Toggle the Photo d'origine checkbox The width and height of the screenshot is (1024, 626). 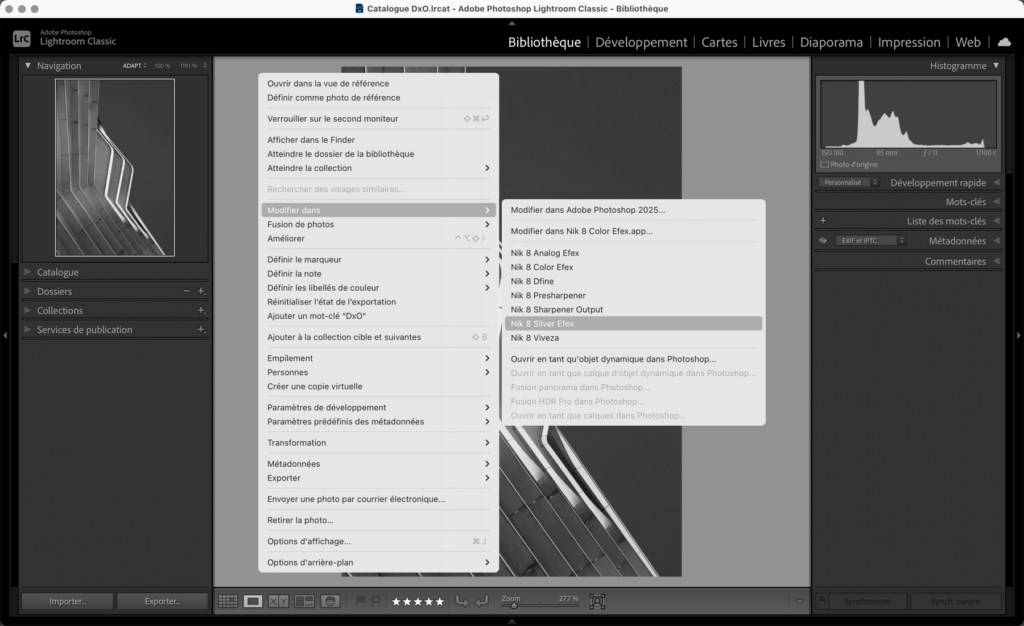pos(824,164)
